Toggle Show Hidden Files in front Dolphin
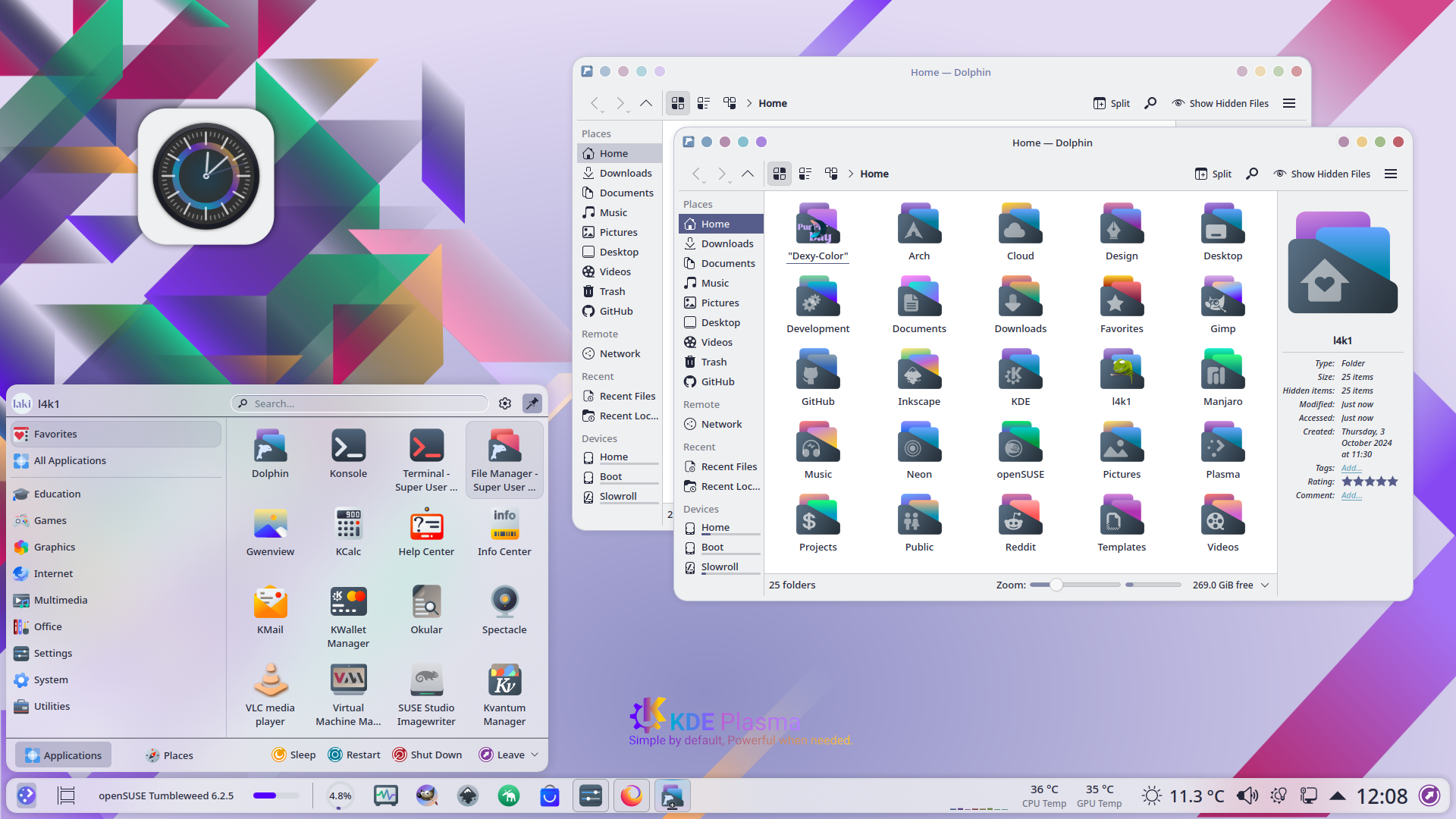 click(x=1322, y=174)
